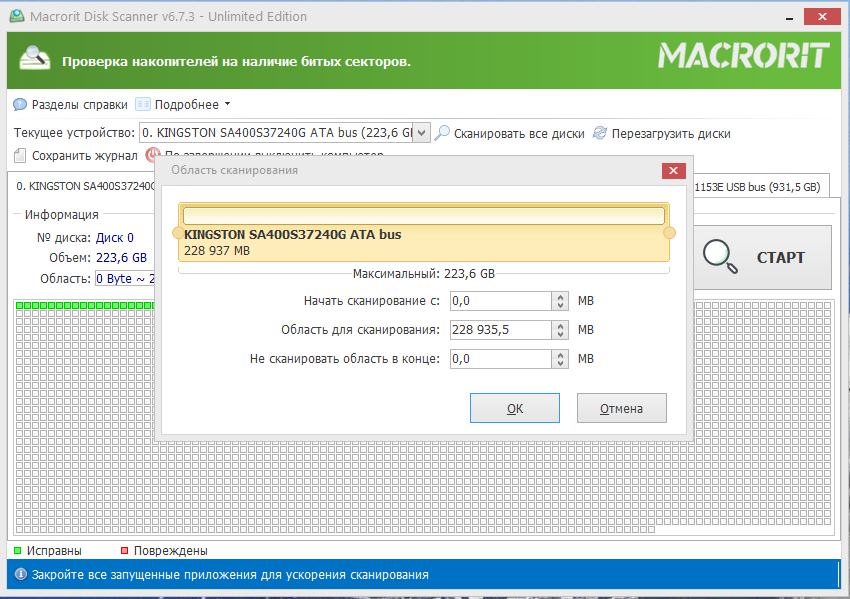Click the Разделы справки link
The image size is (850, 599).
(x=79, y=105)
